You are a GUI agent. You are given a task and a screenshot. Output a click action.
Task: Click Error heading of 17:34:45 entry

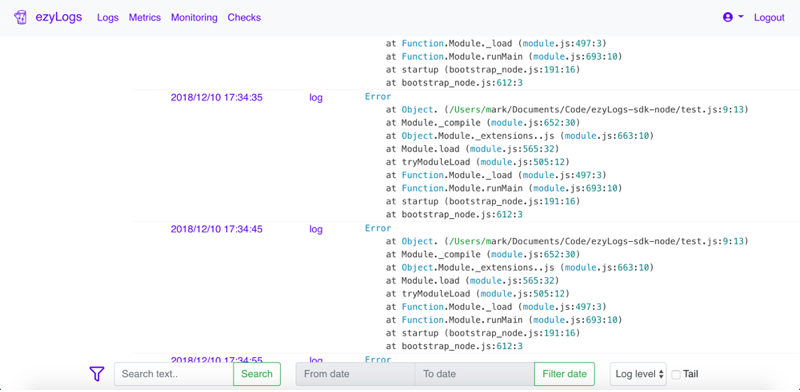[378, 228]
